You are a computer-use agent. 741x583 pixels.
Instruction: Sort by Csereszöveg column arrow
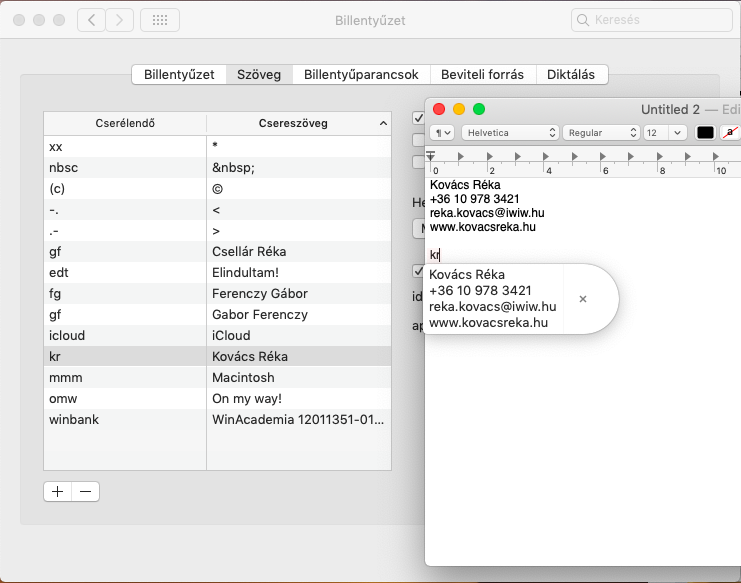coord(383,123)
